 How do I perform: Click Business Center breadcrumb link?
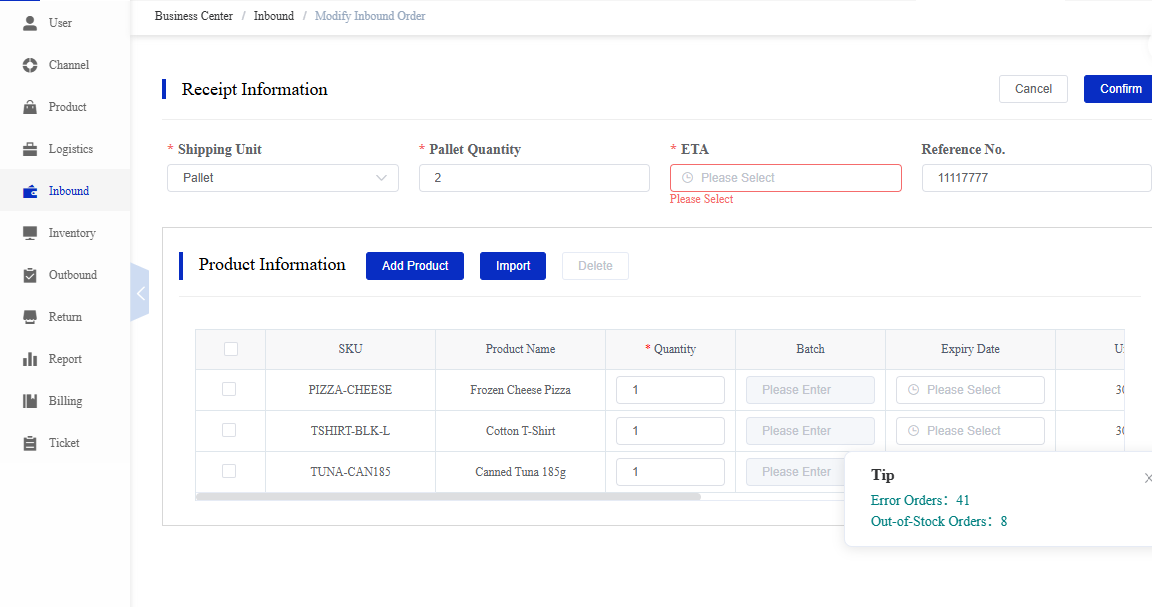[194, 16]
